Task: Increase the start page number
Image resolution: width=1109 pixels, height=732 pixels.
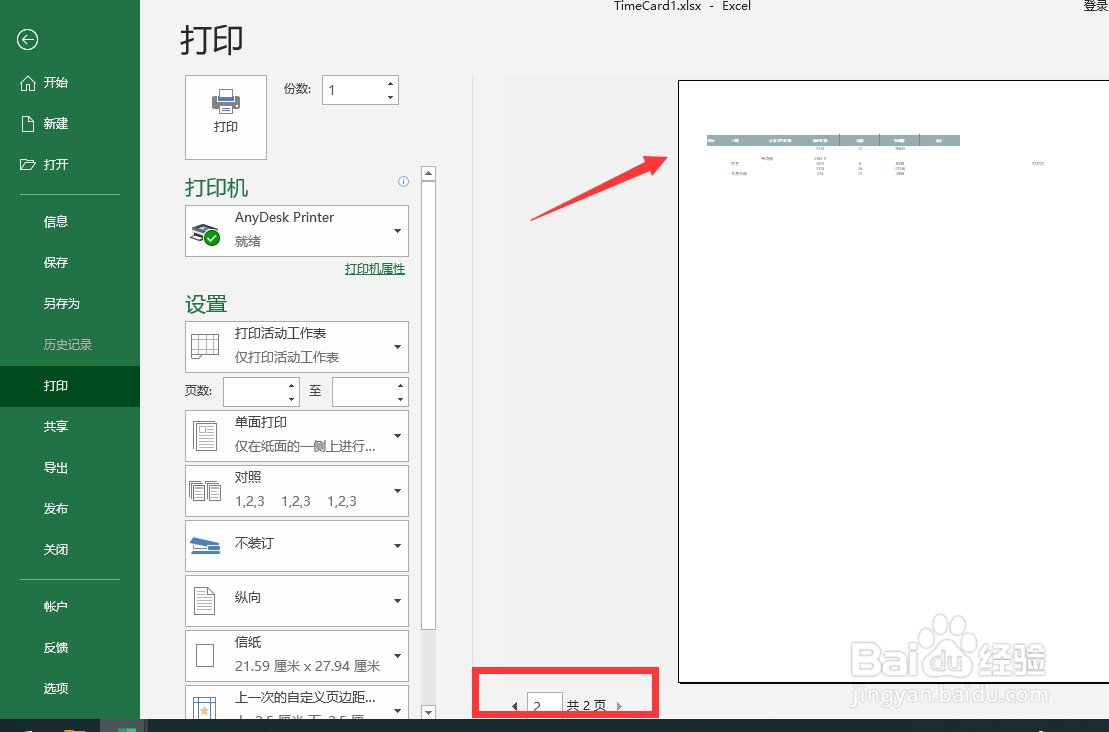Action: 291,385
